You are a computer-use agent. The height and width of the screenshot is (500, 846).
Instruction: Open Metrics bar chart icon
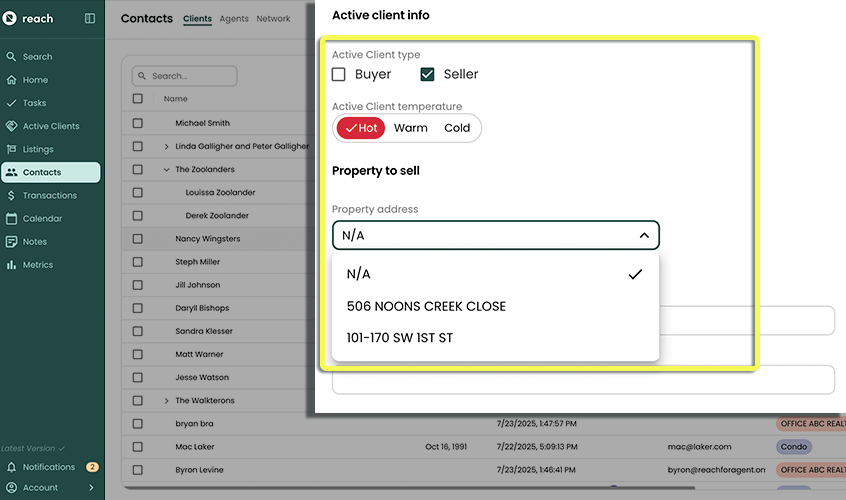12,265
